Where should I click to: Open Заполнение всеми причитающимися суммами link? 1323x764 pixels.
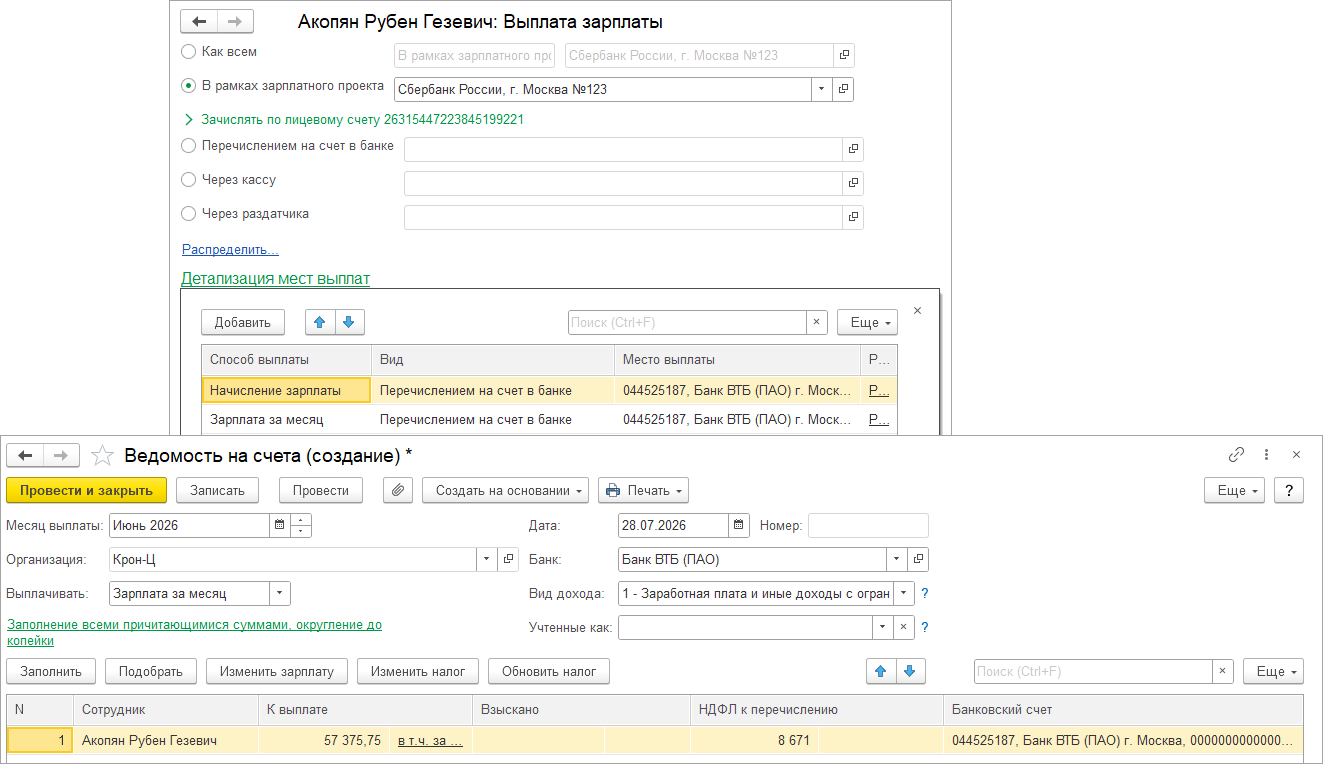[x=195, y=632]
